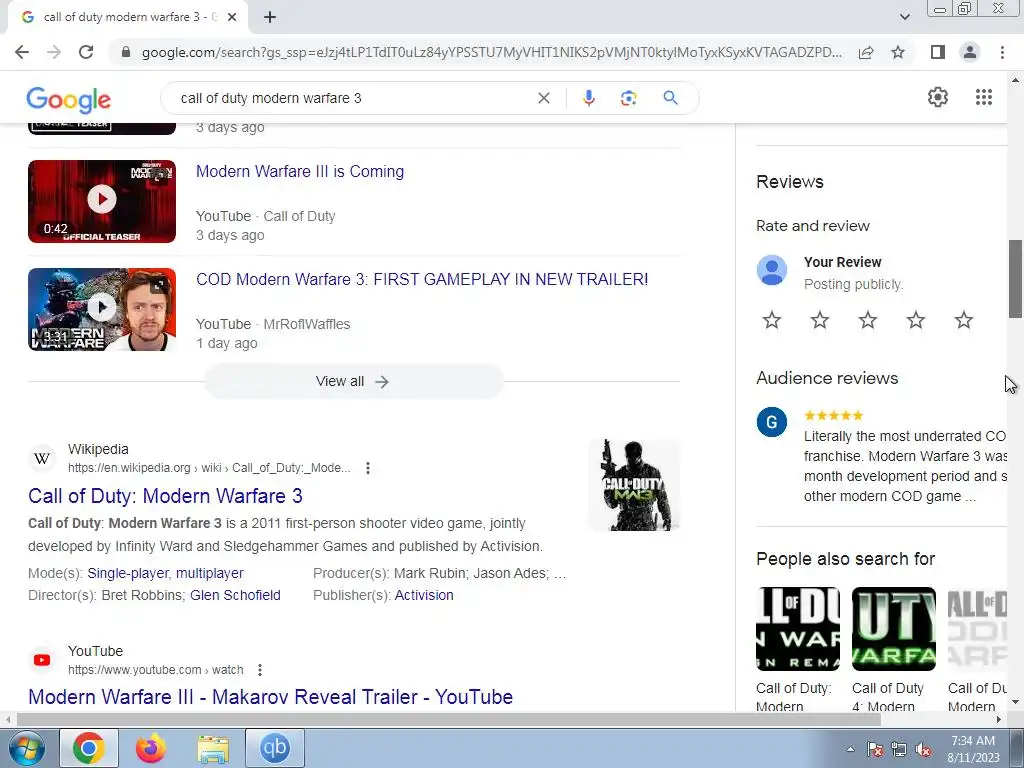Open Modern Warfare III is Coming link

[x=300, y=171]
